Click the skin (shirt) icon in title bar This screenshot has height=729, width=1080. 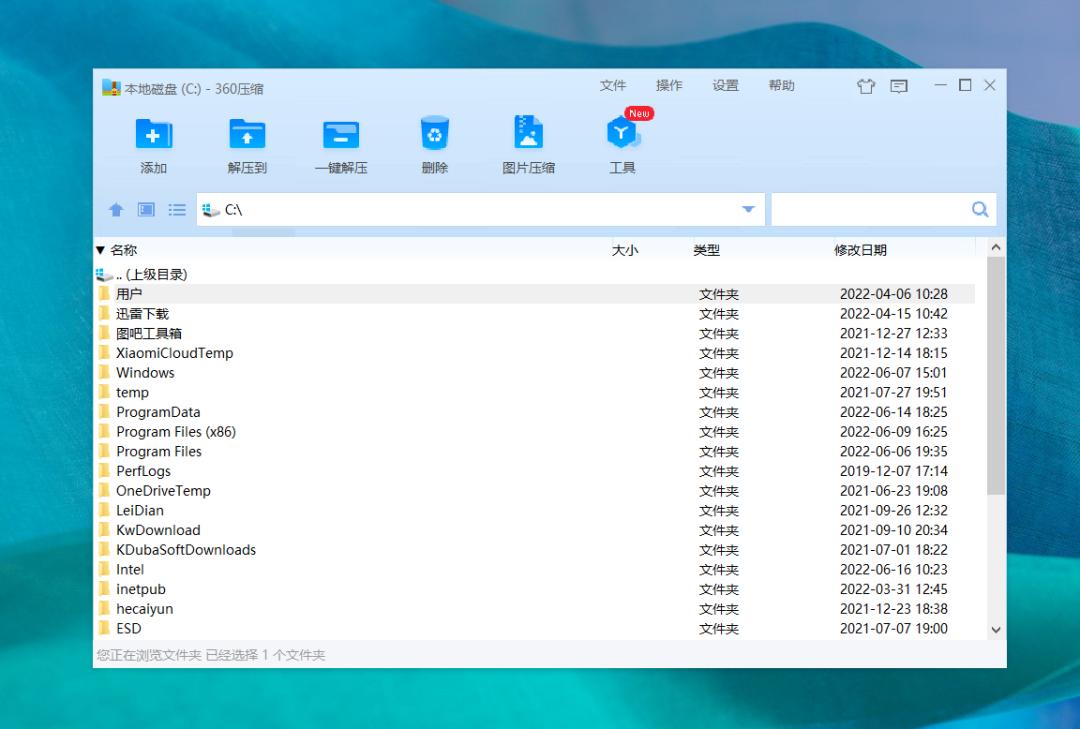click(865, 86)
